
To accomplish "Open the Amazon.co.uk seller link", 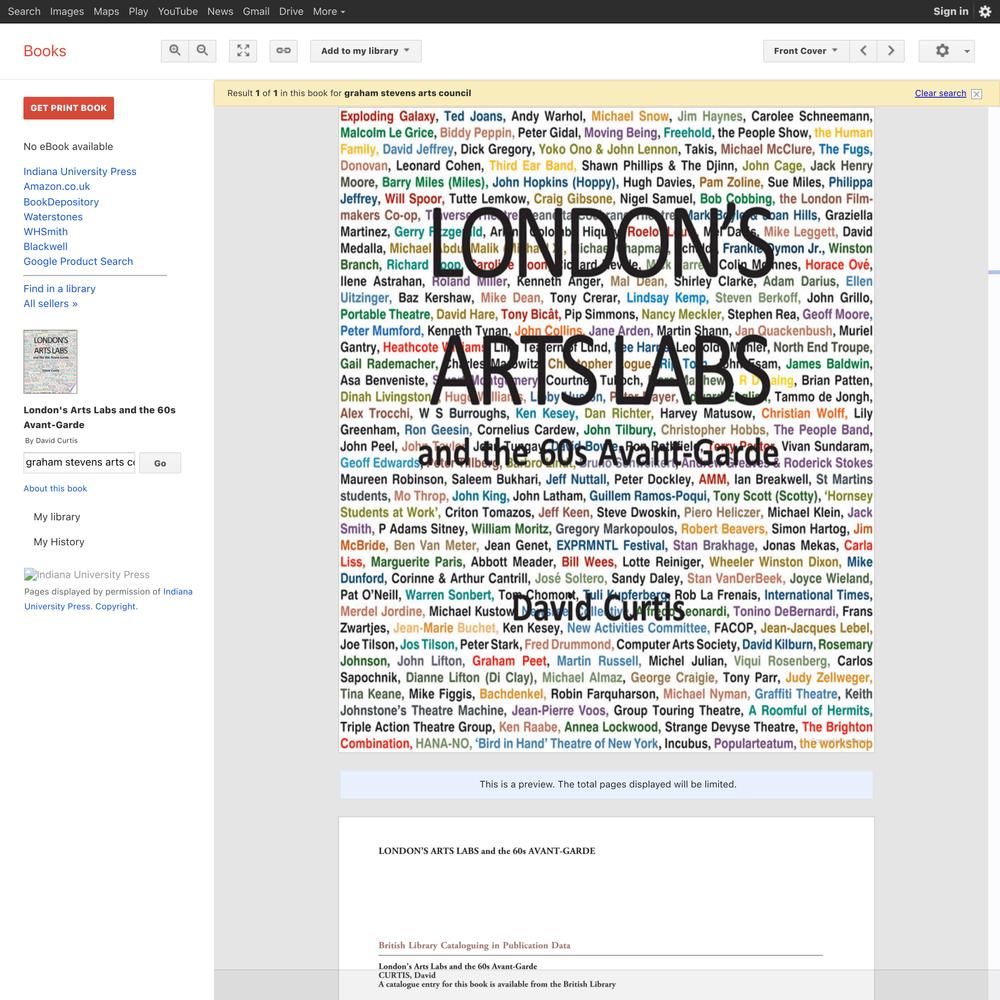I will pyautogui.click(x=57, y=186).
